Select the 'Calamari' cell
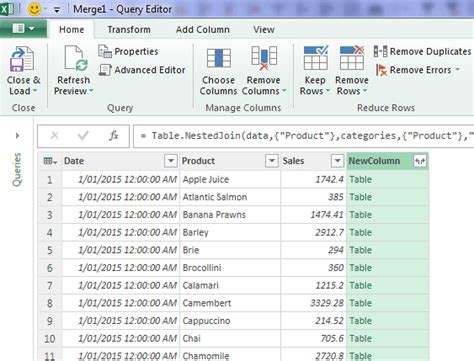Viewport: 474px width, 361px height. [230, 286]
